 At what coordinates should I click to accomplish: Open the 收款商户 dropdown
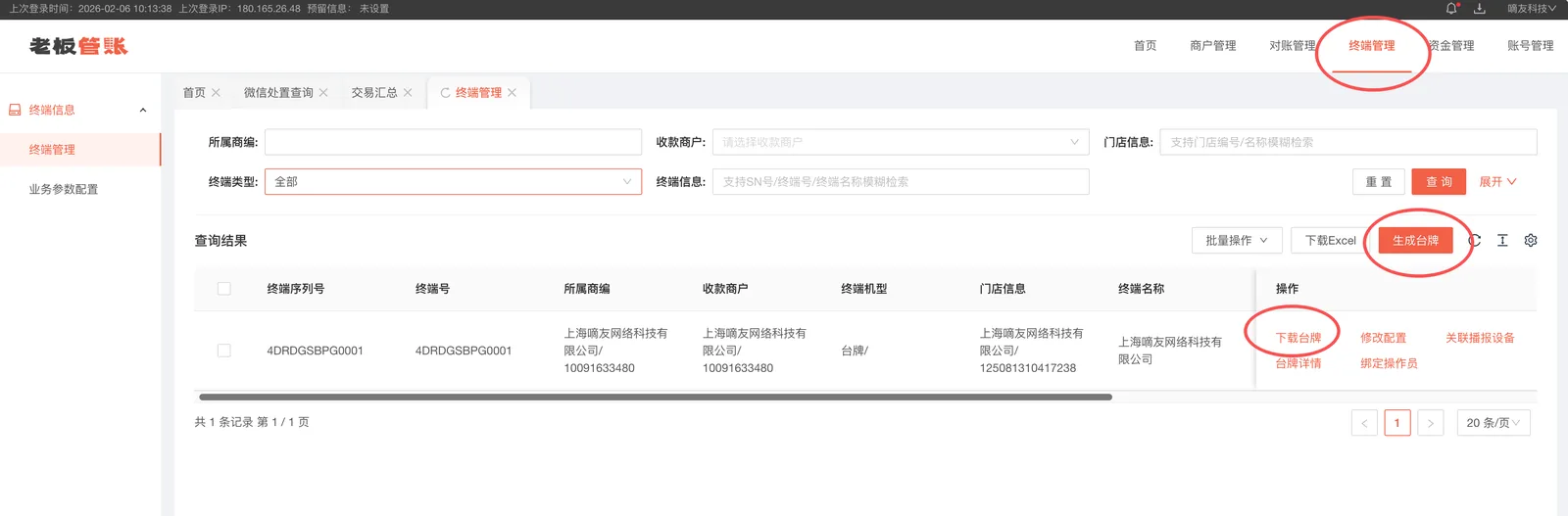(x=901, y=142)
